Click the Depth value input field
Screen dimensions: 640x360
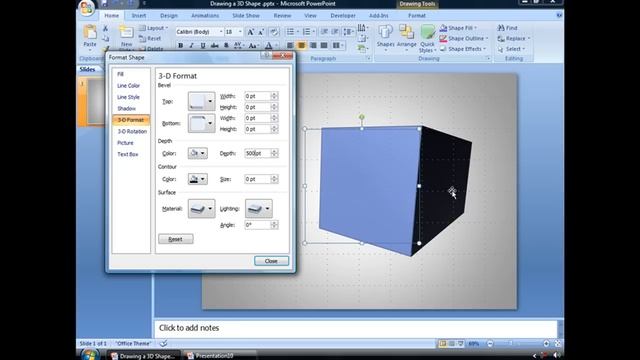258,153
